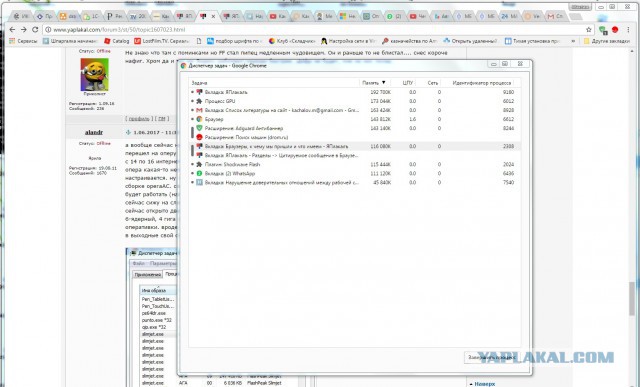Select Вкладка: (2) WhatsApp row

[354, 173]
